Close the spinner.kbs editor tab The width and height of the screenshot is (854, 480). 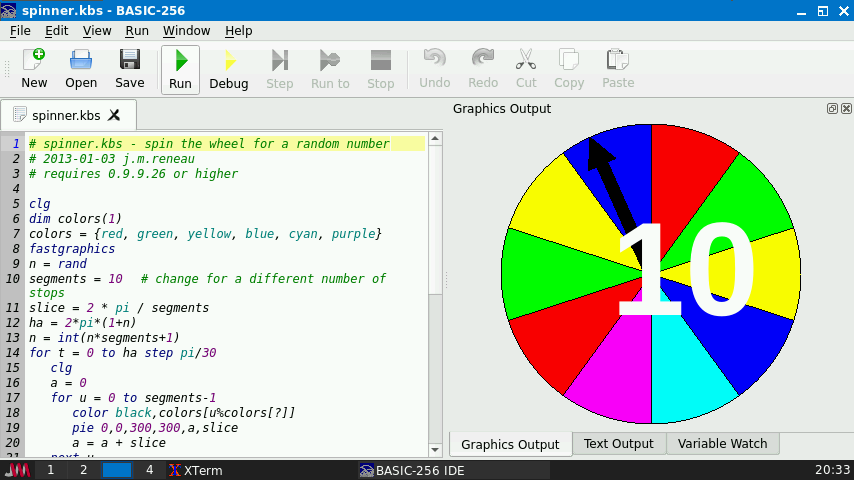click(114, 115)
